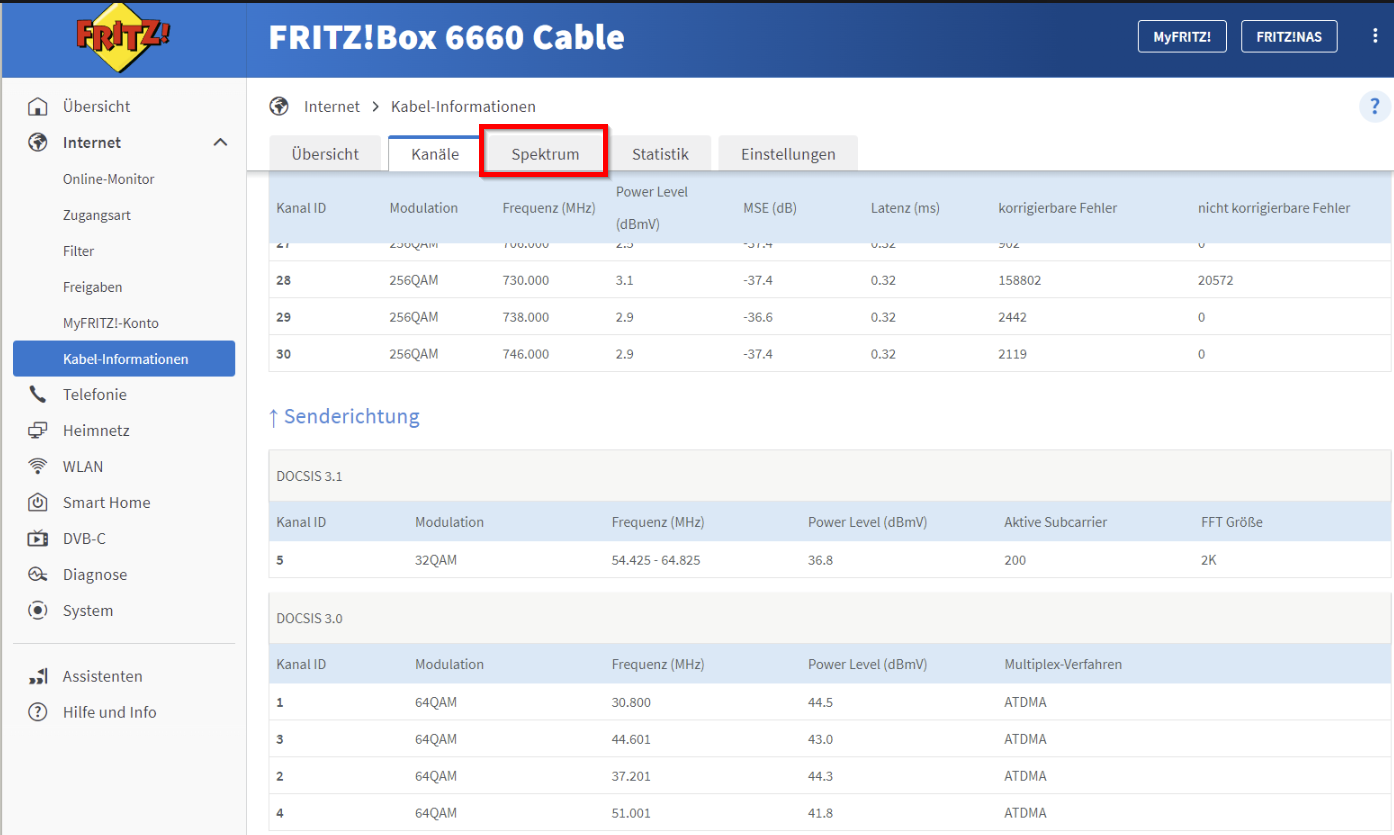The image size is (1394, 835).
Task: Click the Übersicht house icon
Action: pos(38,106)
